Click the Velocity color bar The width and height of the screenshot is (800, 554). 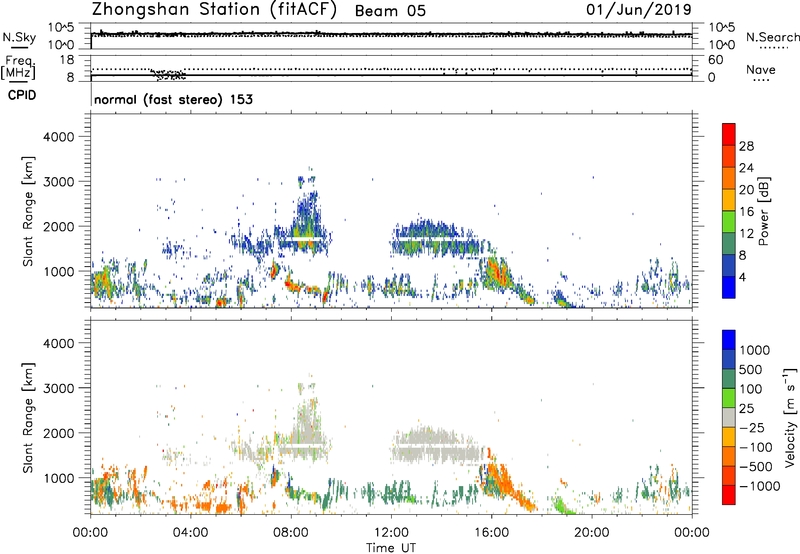(x=729, y=417)
